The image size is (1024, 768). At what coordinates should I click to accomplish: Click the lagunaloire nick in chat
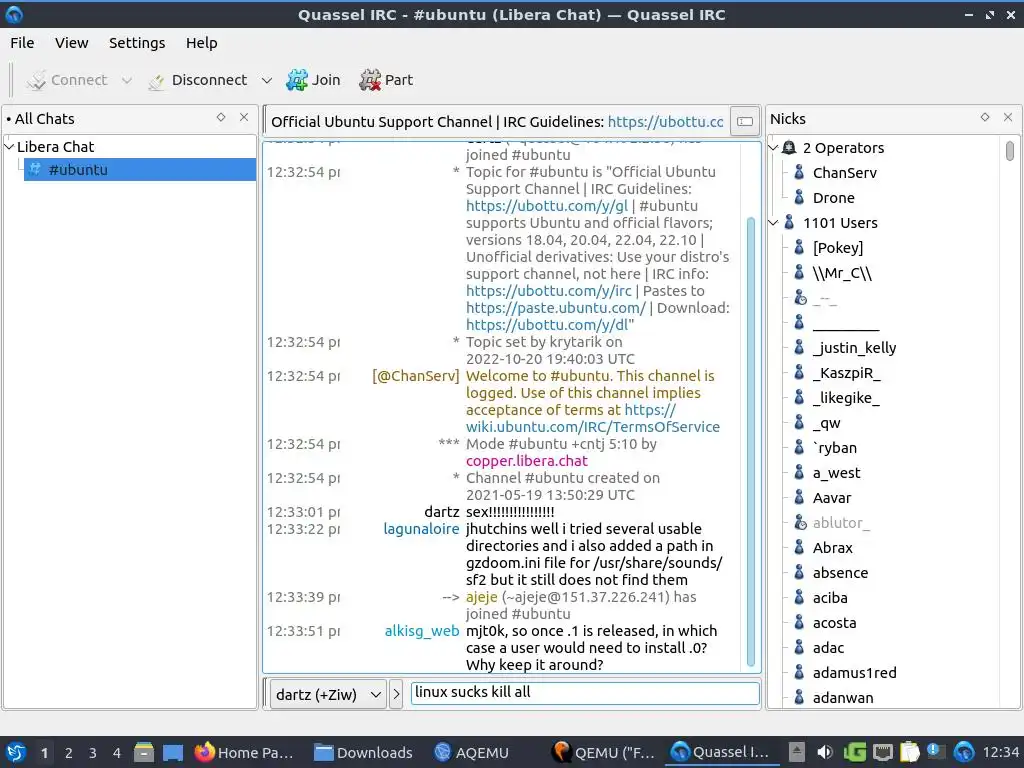(421, 529)
